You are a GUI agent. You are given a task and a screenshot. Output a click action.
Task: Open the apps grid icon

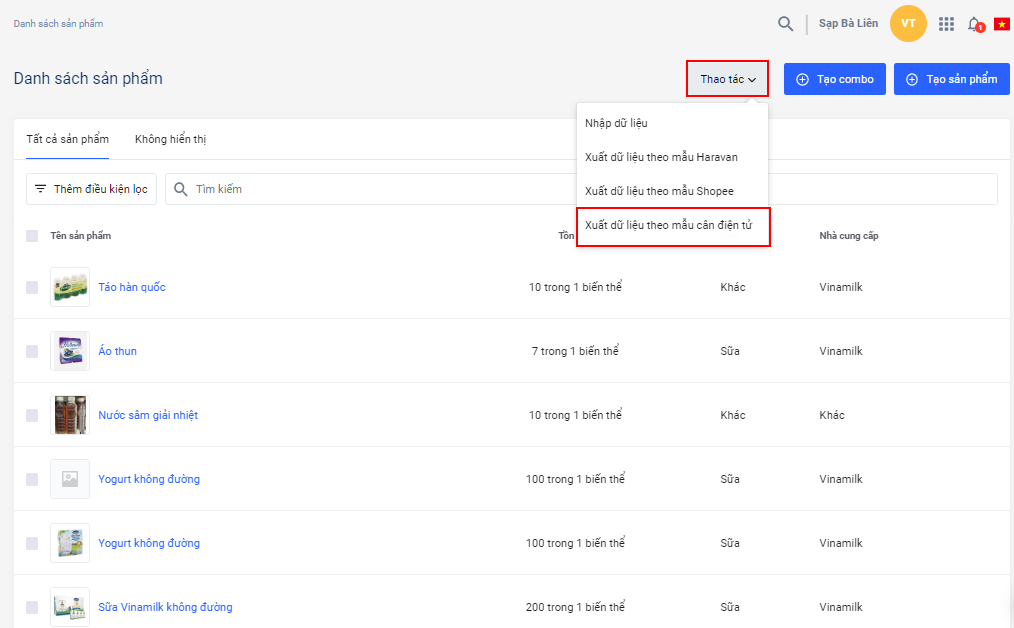pos(946,24)
